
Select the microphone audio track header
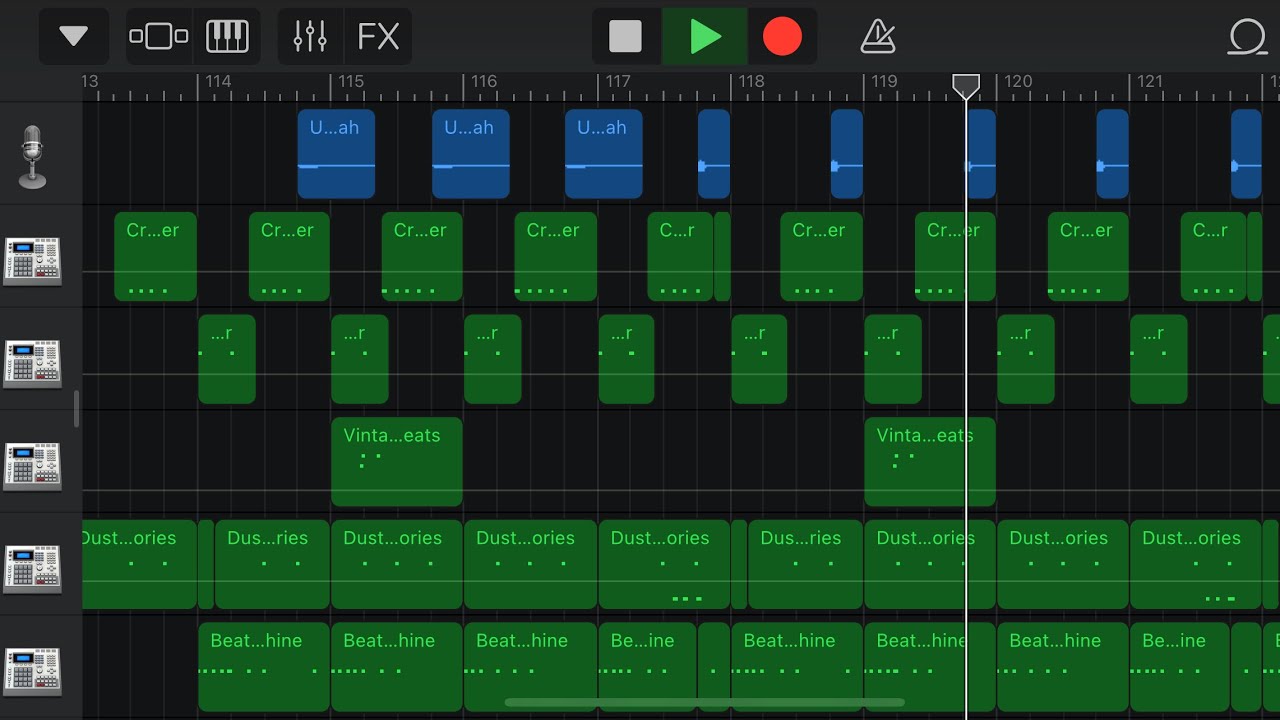[33, 157]
